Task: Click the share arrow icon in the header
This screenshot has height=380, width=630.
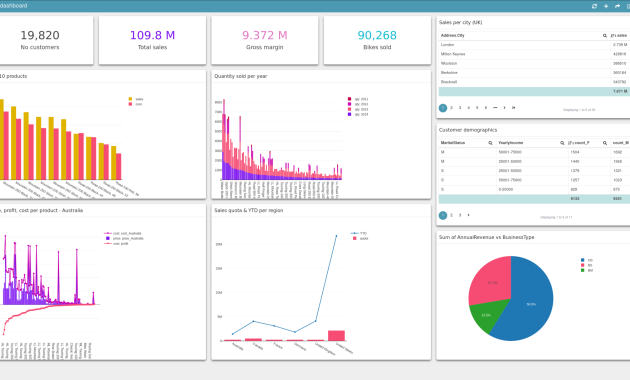Action: click(618, 6)
